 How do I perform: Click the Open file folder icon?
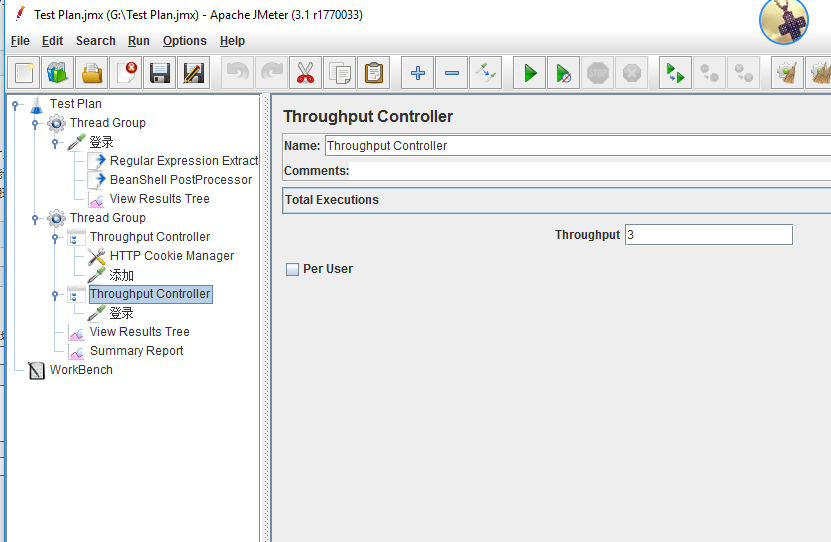click(92, 73)
